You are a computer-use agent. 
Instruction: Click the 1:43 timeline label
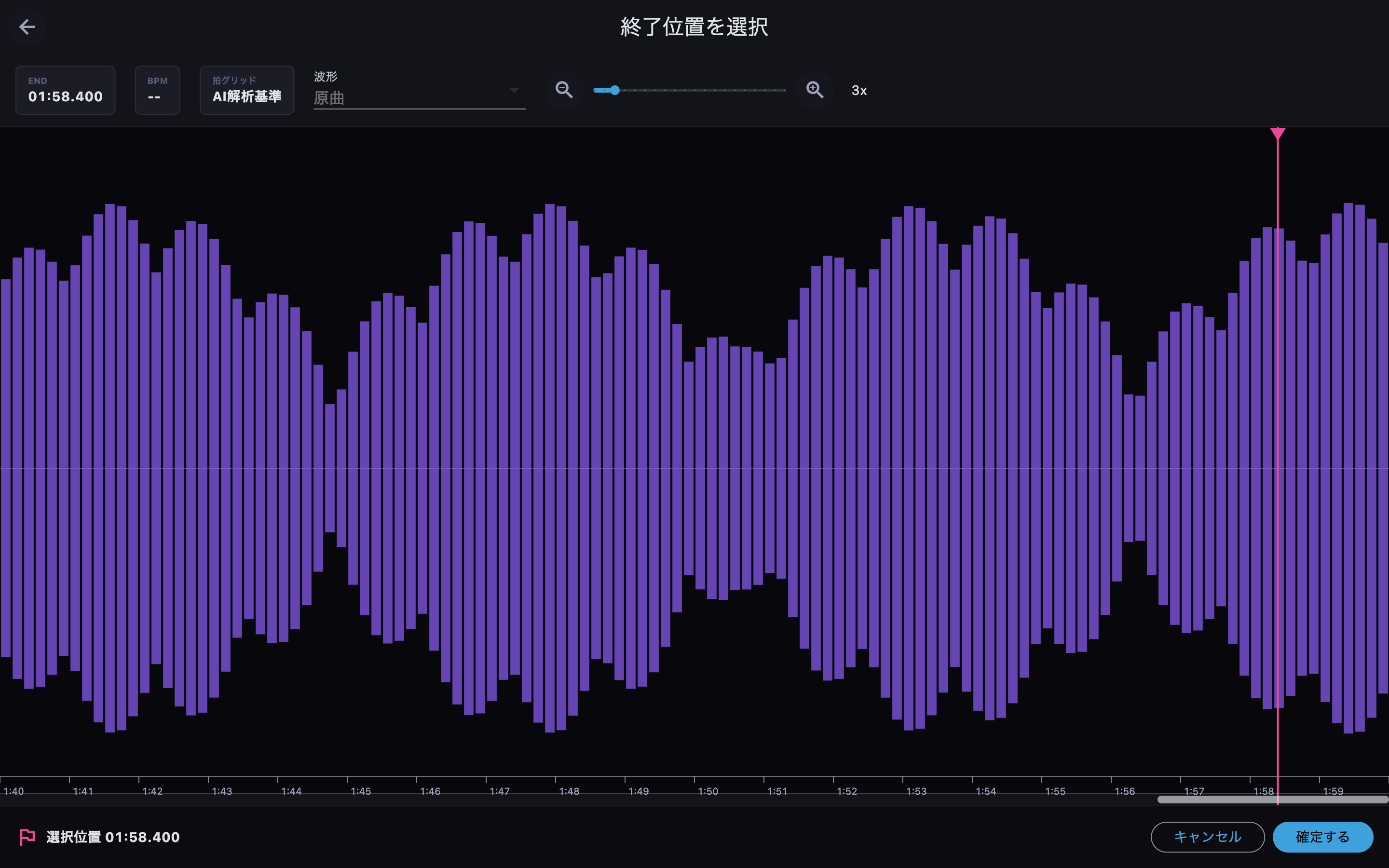[x=221, y=791]
